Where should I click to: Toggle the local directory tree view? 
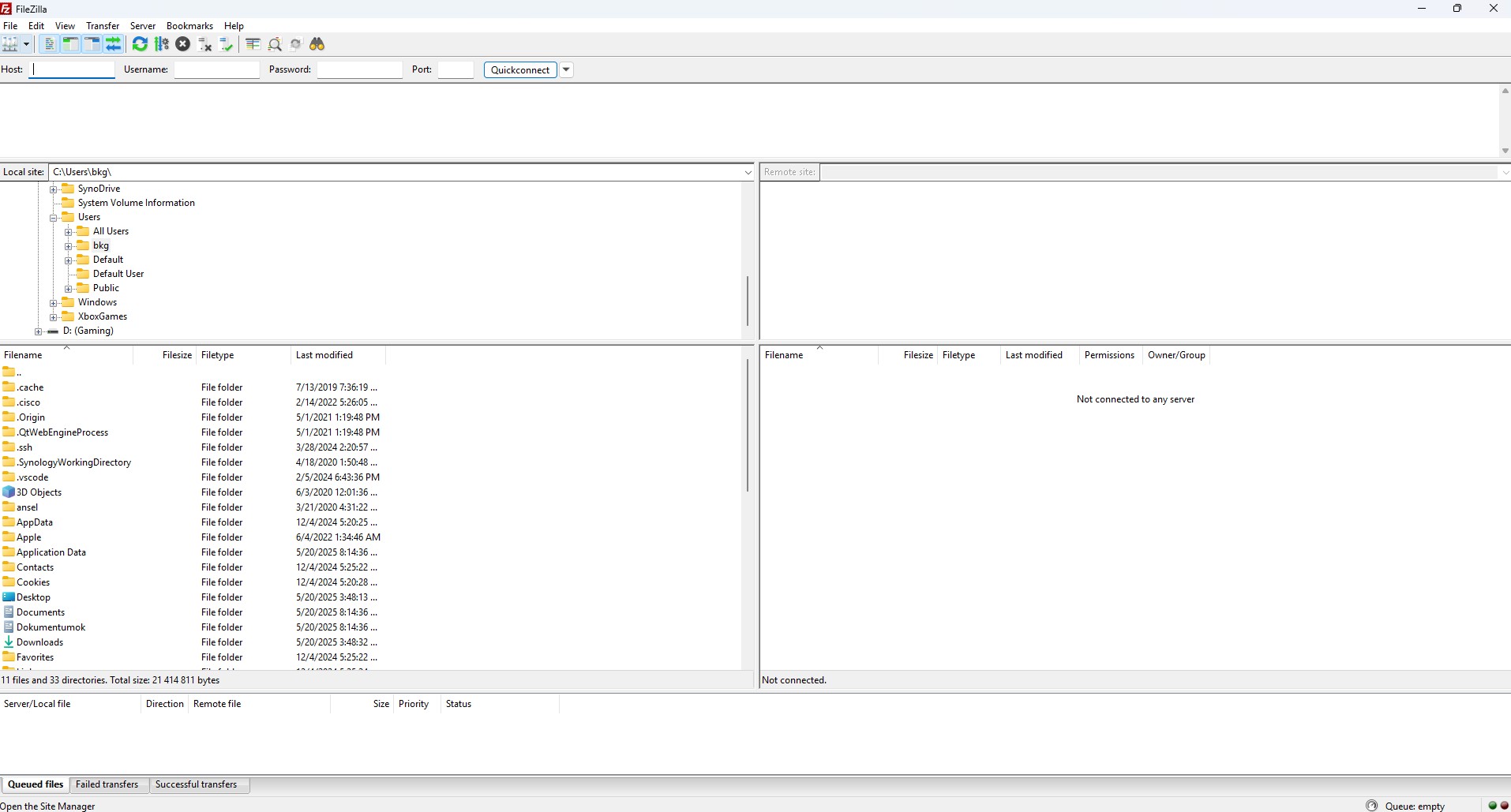click(x=70, y=44)
